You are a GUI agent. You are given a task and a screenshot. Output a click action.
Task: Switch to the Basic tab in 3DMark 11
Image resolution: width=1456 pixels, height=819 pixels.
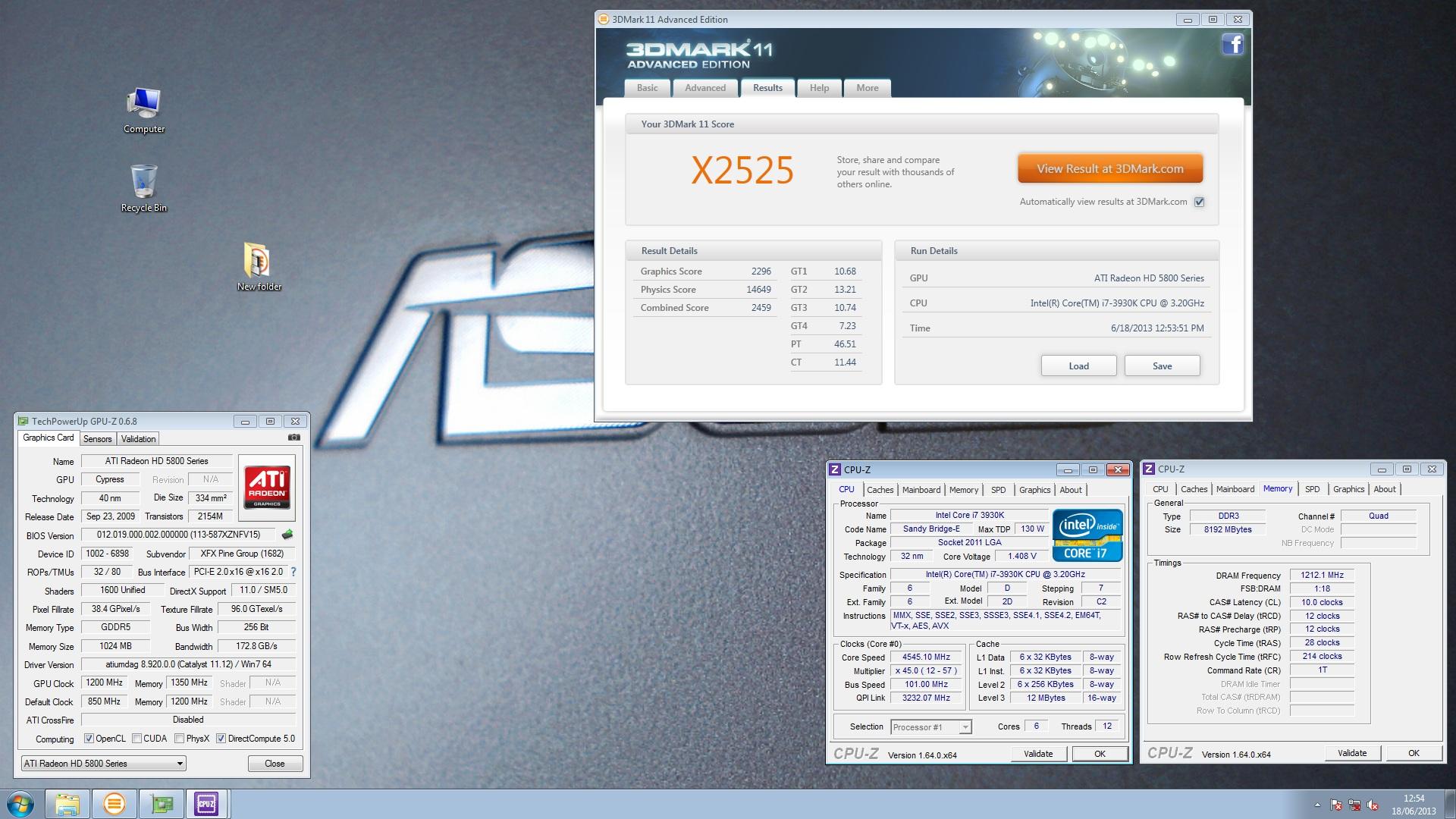[648, 88]
